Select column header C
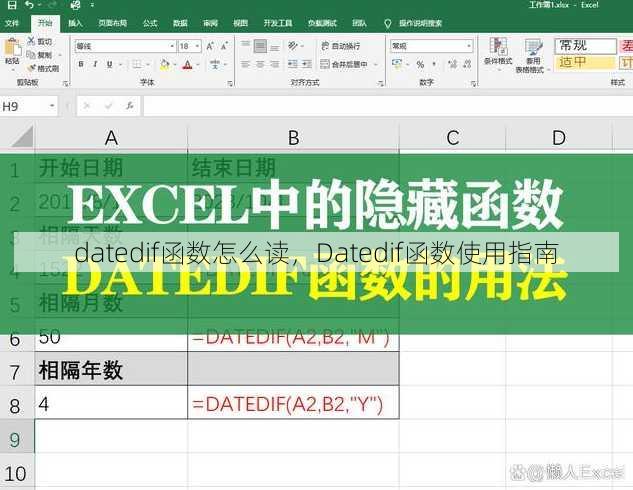 pyautogui.click(x=453, y=138)
